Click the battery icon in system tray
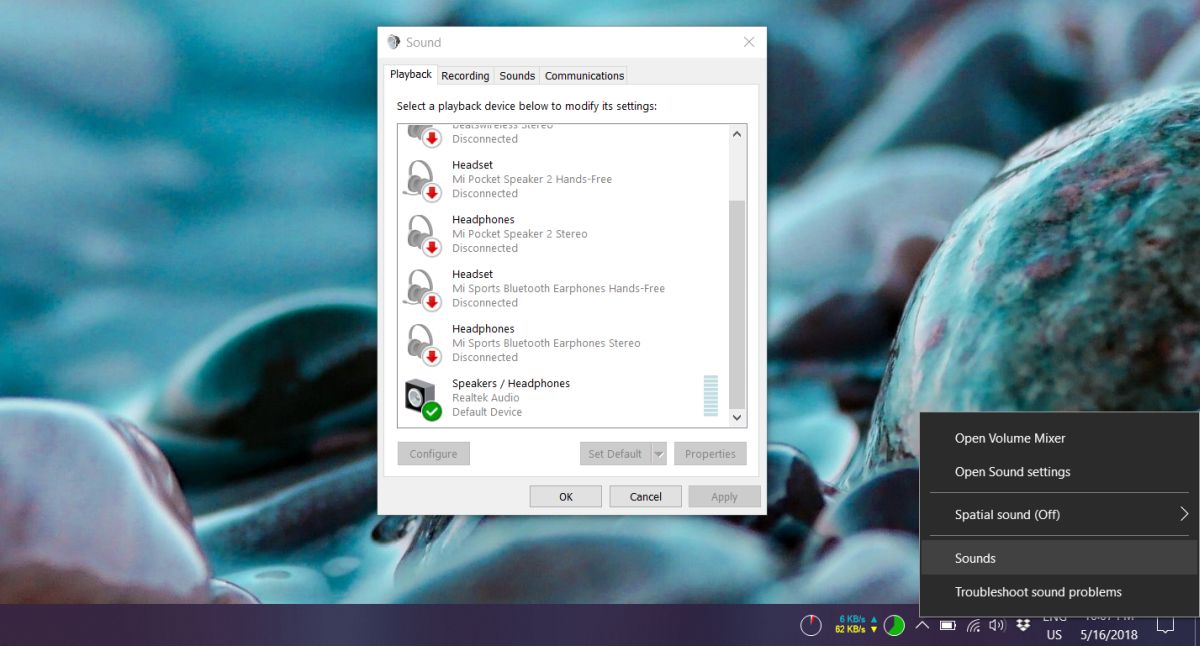Viewport: 1200px width, 646px height. click(x=947, y=625)
